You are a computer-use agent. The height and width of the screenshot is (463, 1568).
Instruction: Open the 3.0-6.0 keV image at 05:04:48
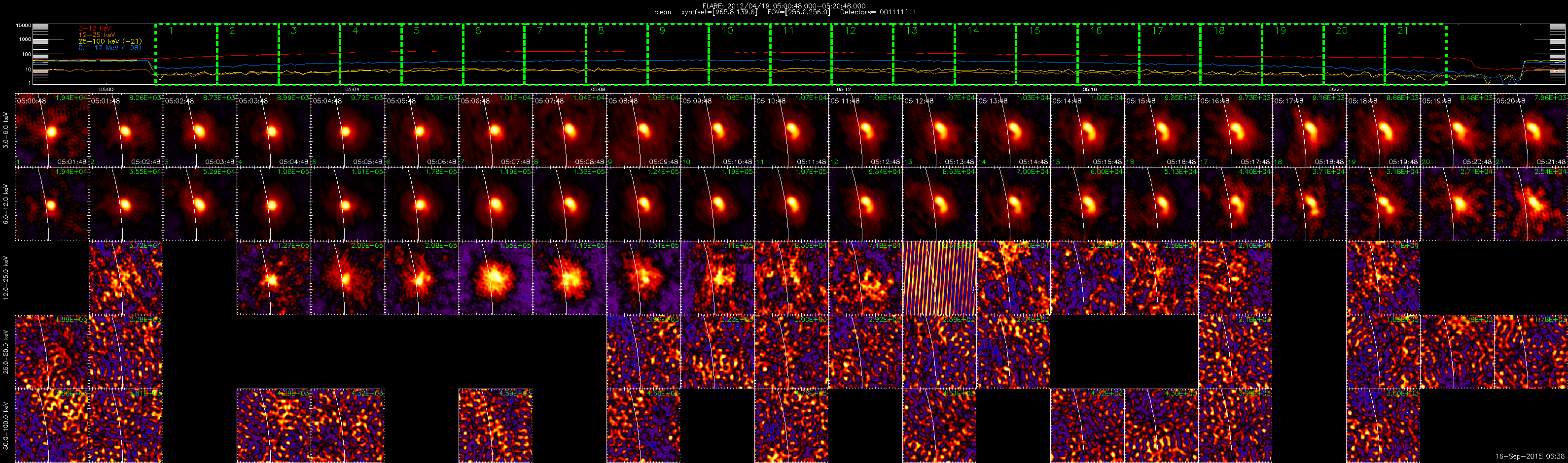348,130
